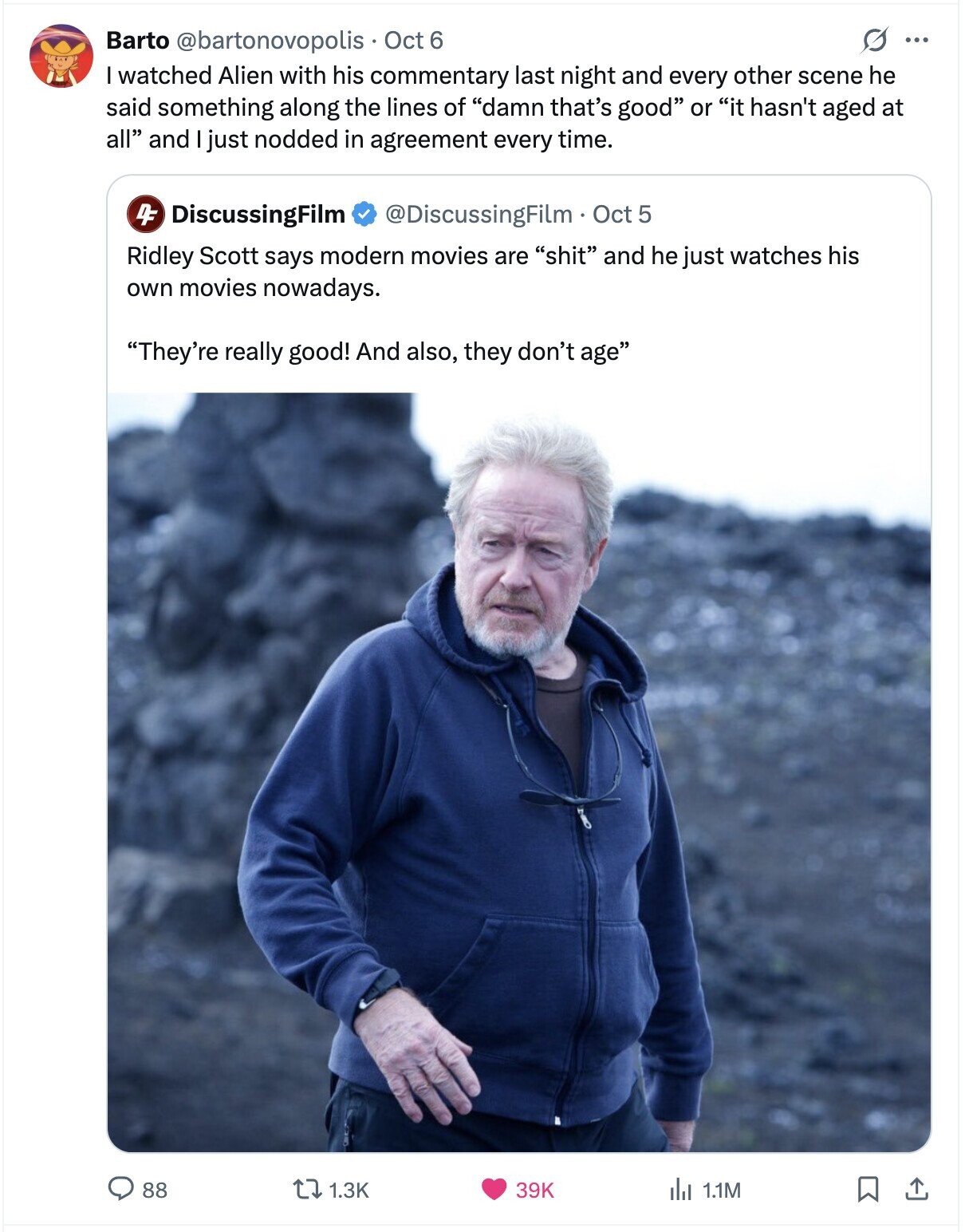Screen dimensions: 965x1232
Task: Toggle bookmark for this post
Action: coord(867,1190)
